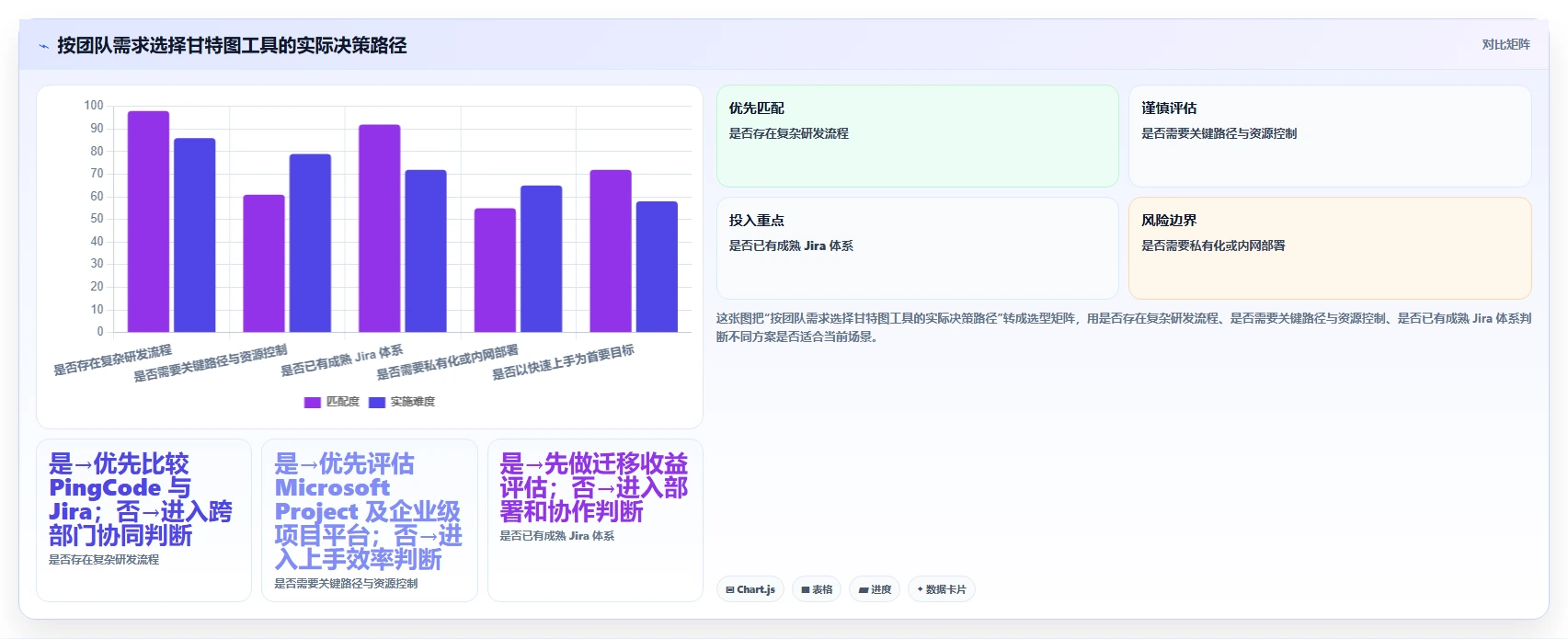1568x639 pixels.
Task: Click the purple 匹配度 bar for 是否以快速上手为首要目标
Action: pos(611,251)
